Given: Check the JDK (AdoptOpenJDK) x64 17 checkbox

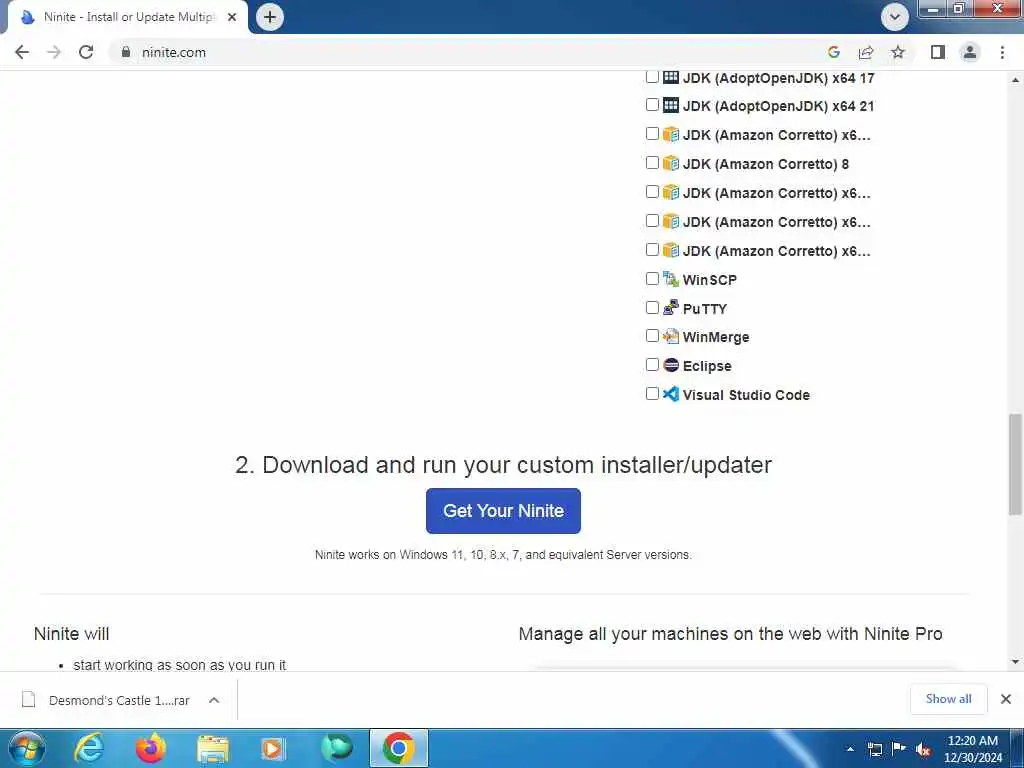Looking at the screenshot, I should pos(652,76).
